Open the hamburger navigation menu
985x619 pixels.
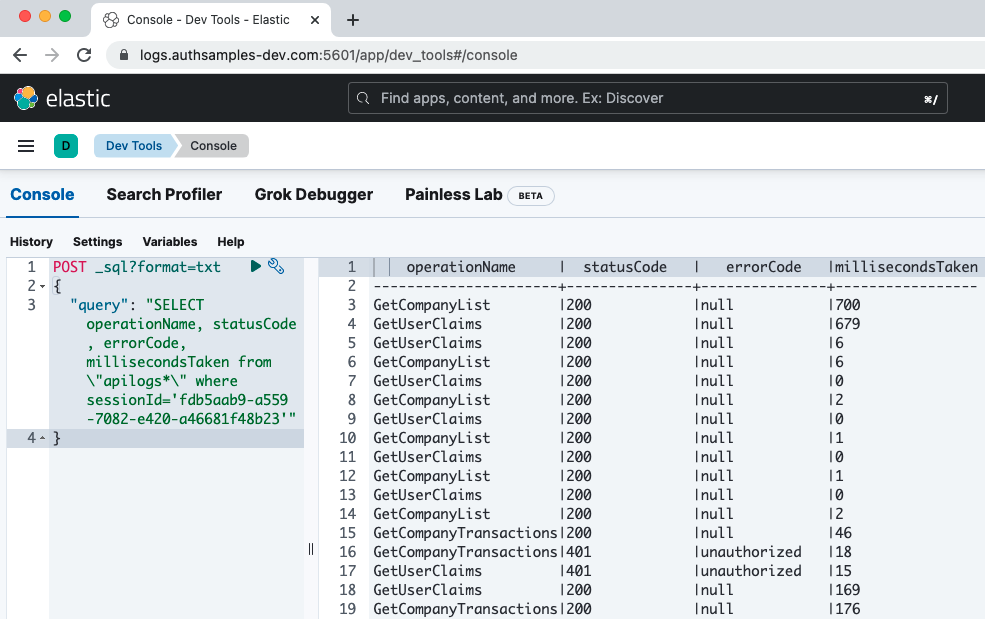tap(26, 146)
